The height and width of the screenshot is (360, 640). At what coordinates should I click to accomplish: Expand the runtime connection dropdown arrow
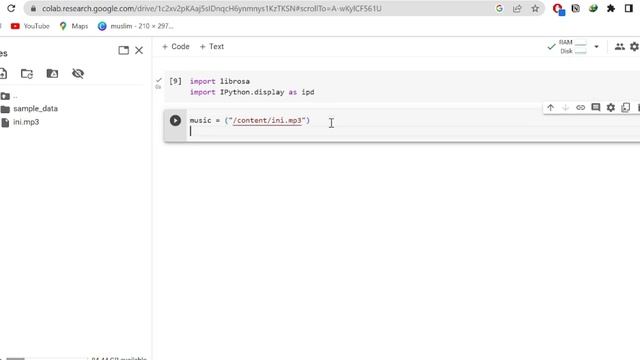(596, 47)
